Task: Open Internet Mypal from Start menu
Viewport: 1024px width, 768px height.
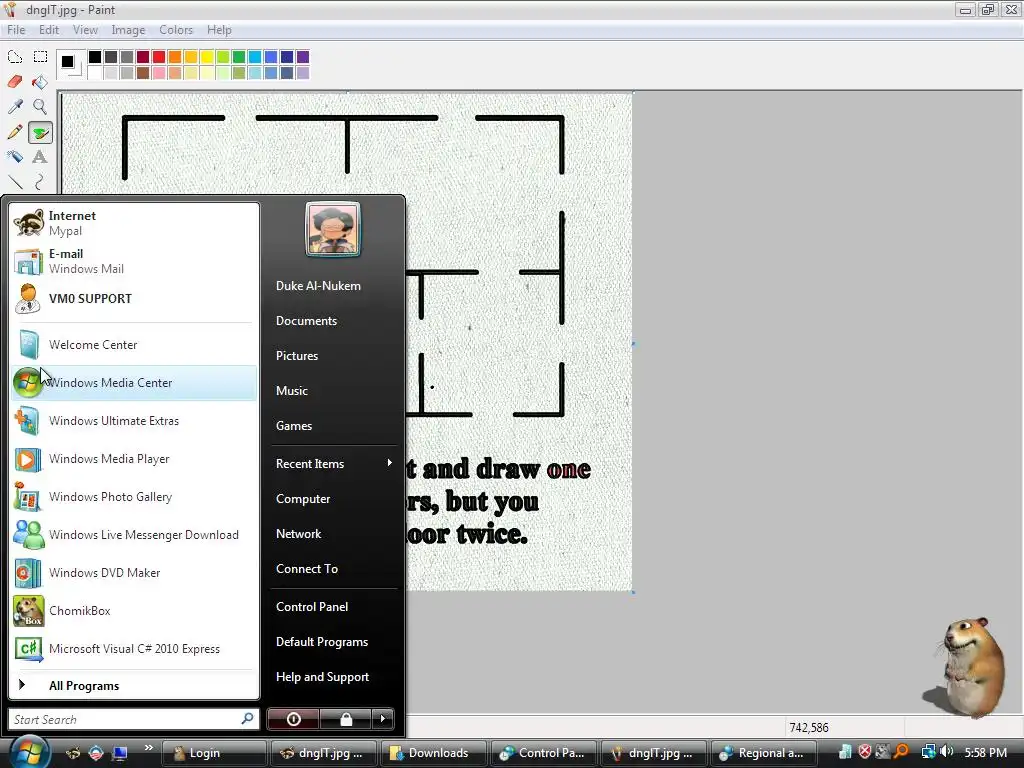Action: [134, 223]
